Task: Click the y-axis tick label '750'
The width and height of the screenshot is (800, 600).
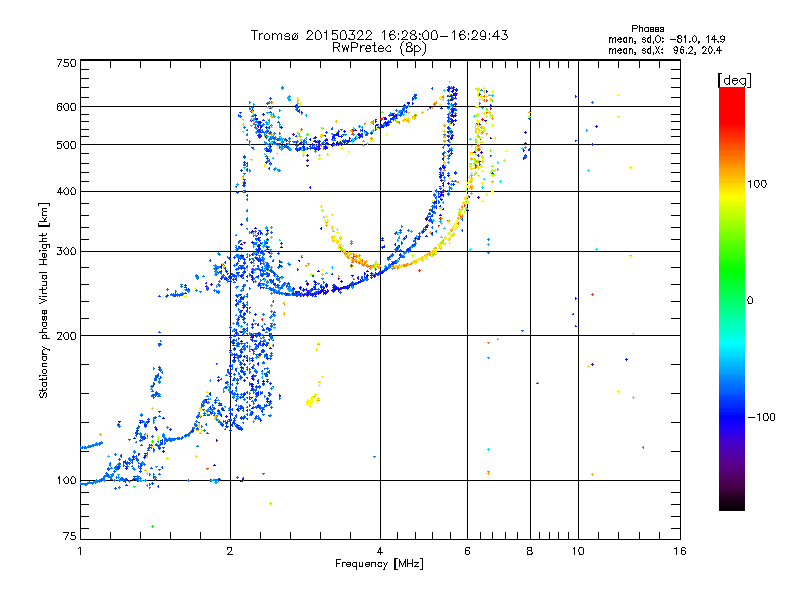Action: pos(67,63)
